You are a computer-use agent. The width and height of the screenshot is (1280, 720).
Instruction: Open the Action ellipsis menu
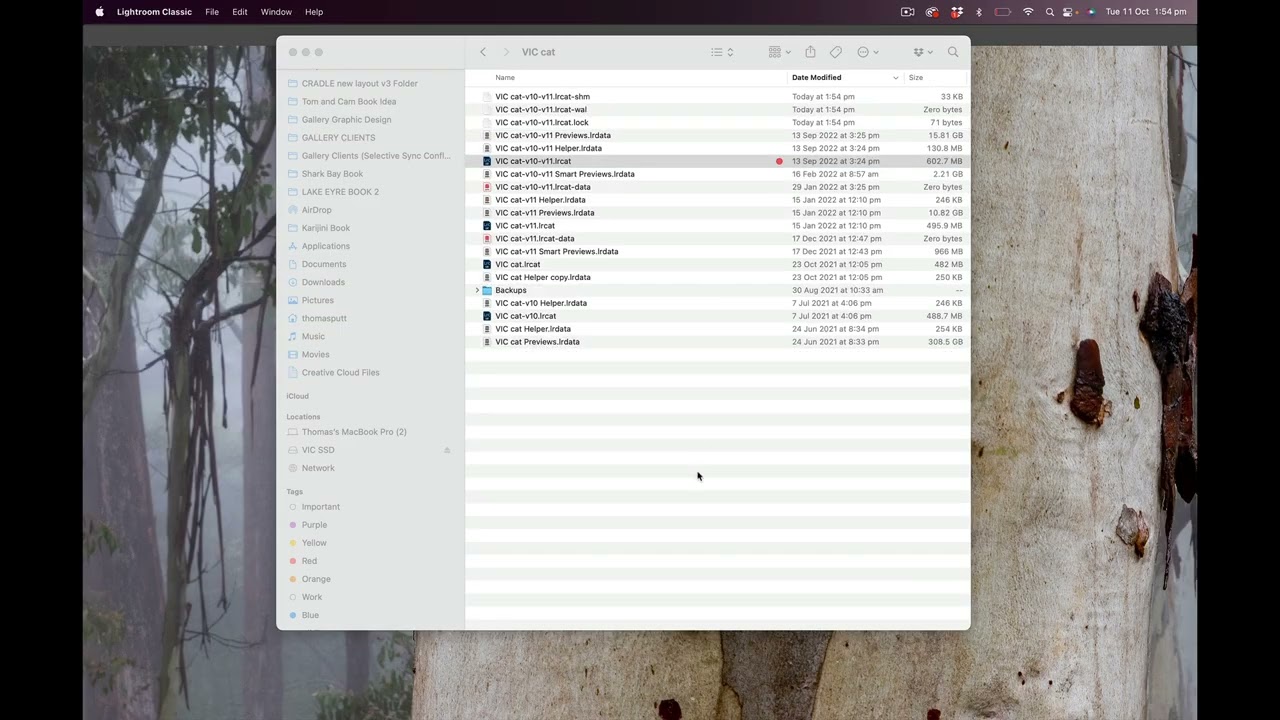(x=867, y=52)
